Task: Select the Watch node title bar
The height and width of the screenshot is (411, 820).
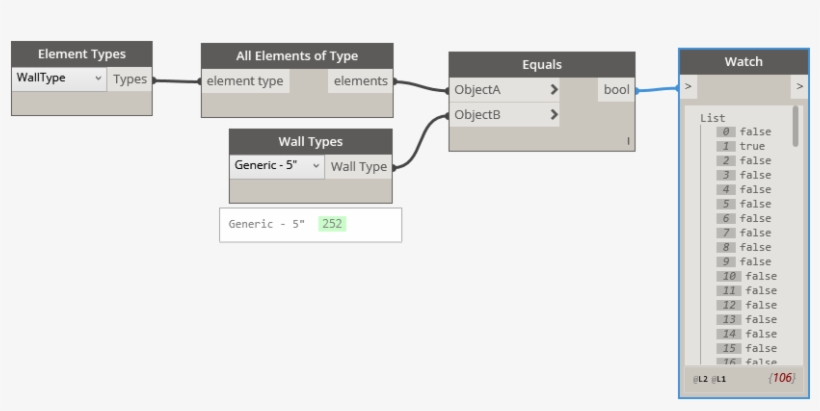Action: (743, 61)
